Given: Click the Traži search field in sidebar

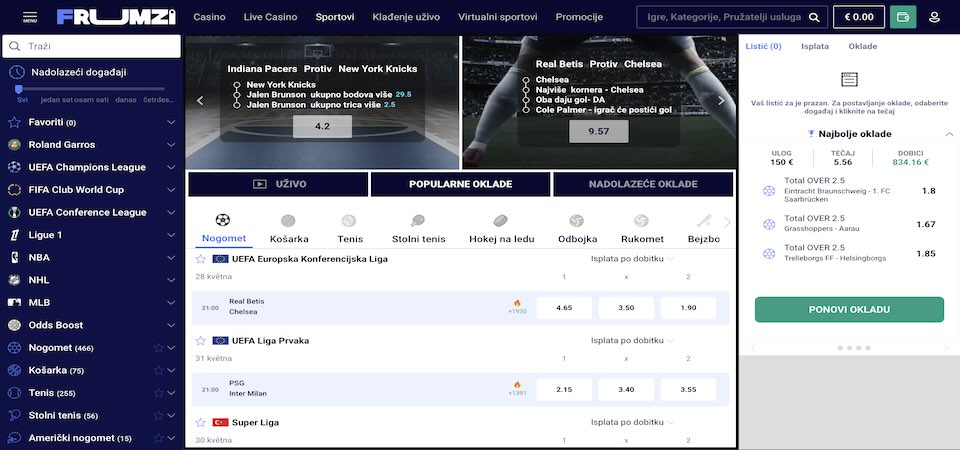Looking at the screenshot, I should pos(92,47).
